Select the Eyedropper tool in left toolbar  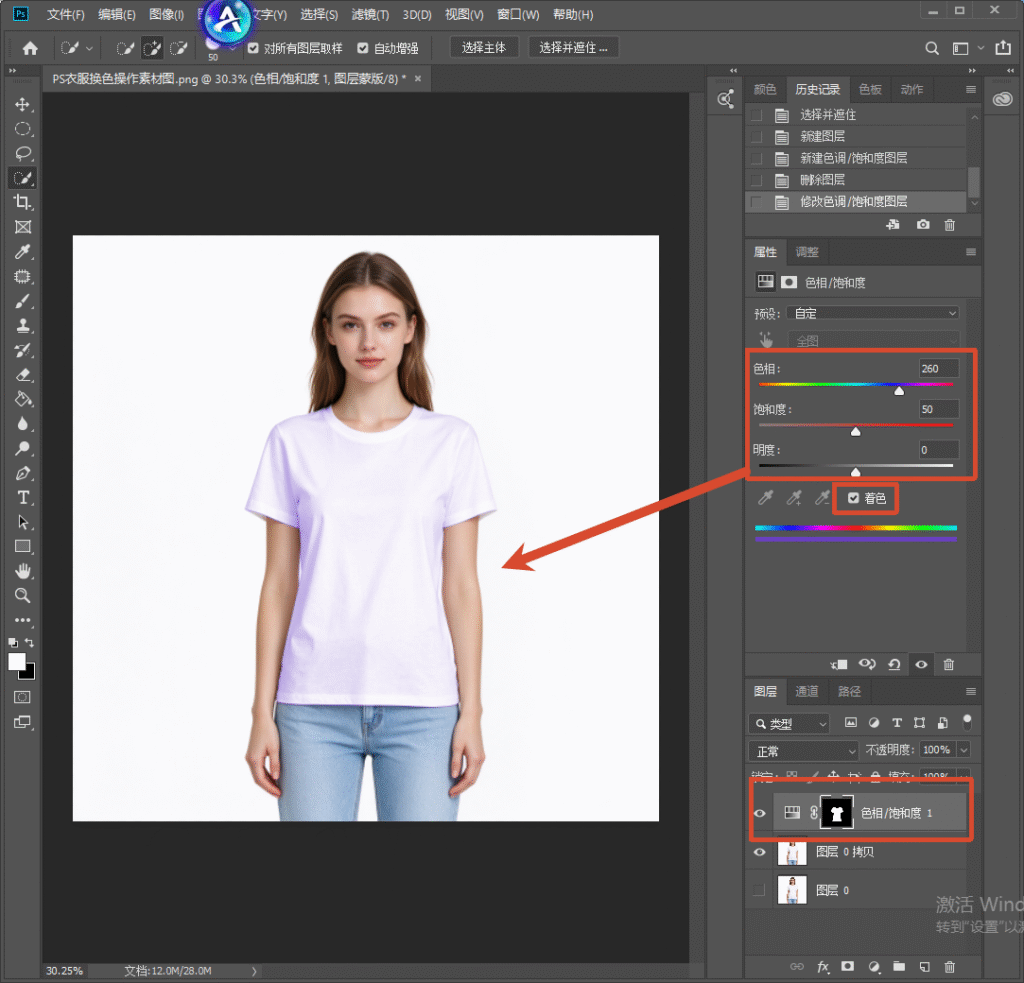(23, 251)
